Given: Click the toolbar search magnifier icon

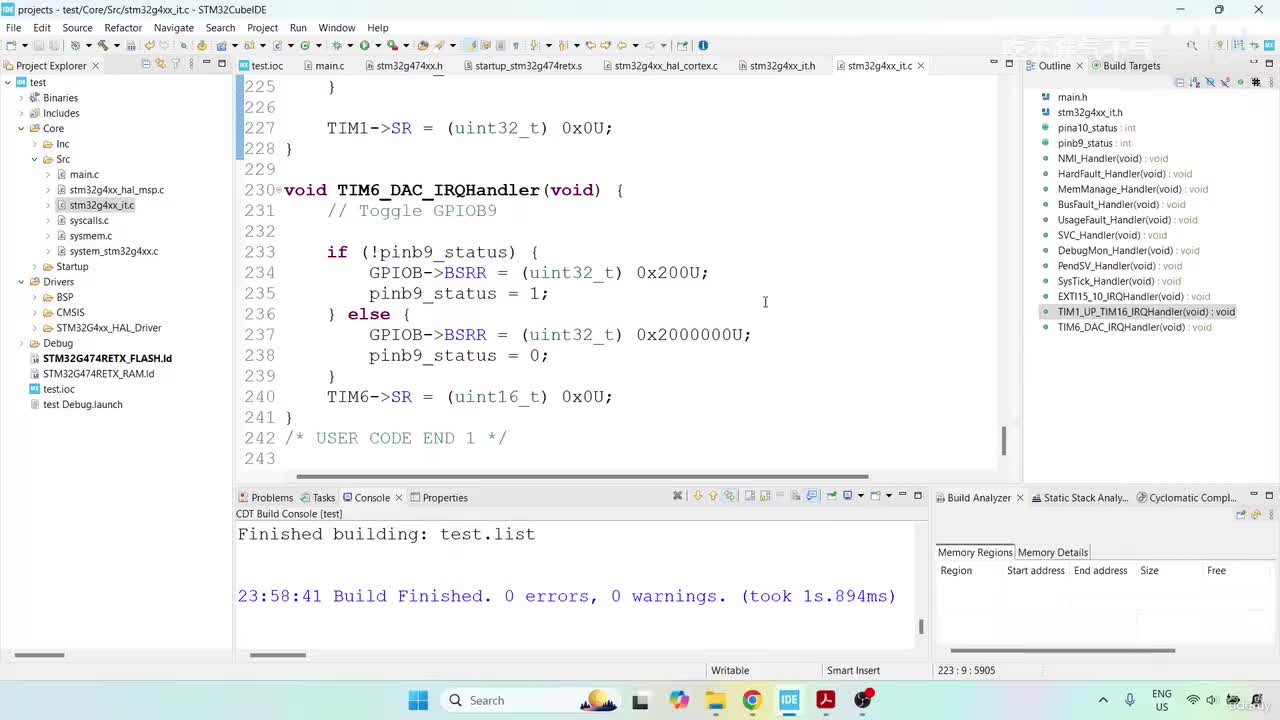Looking at the screenshot, I should [x=1192, y=45].
